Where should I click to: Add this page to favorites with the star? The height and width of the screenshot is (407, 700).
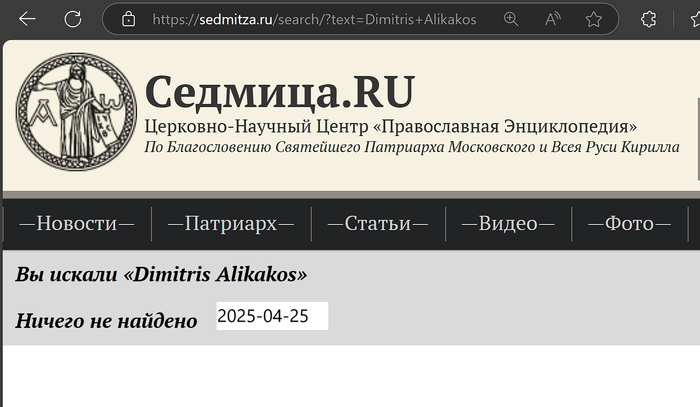(594, 19)
